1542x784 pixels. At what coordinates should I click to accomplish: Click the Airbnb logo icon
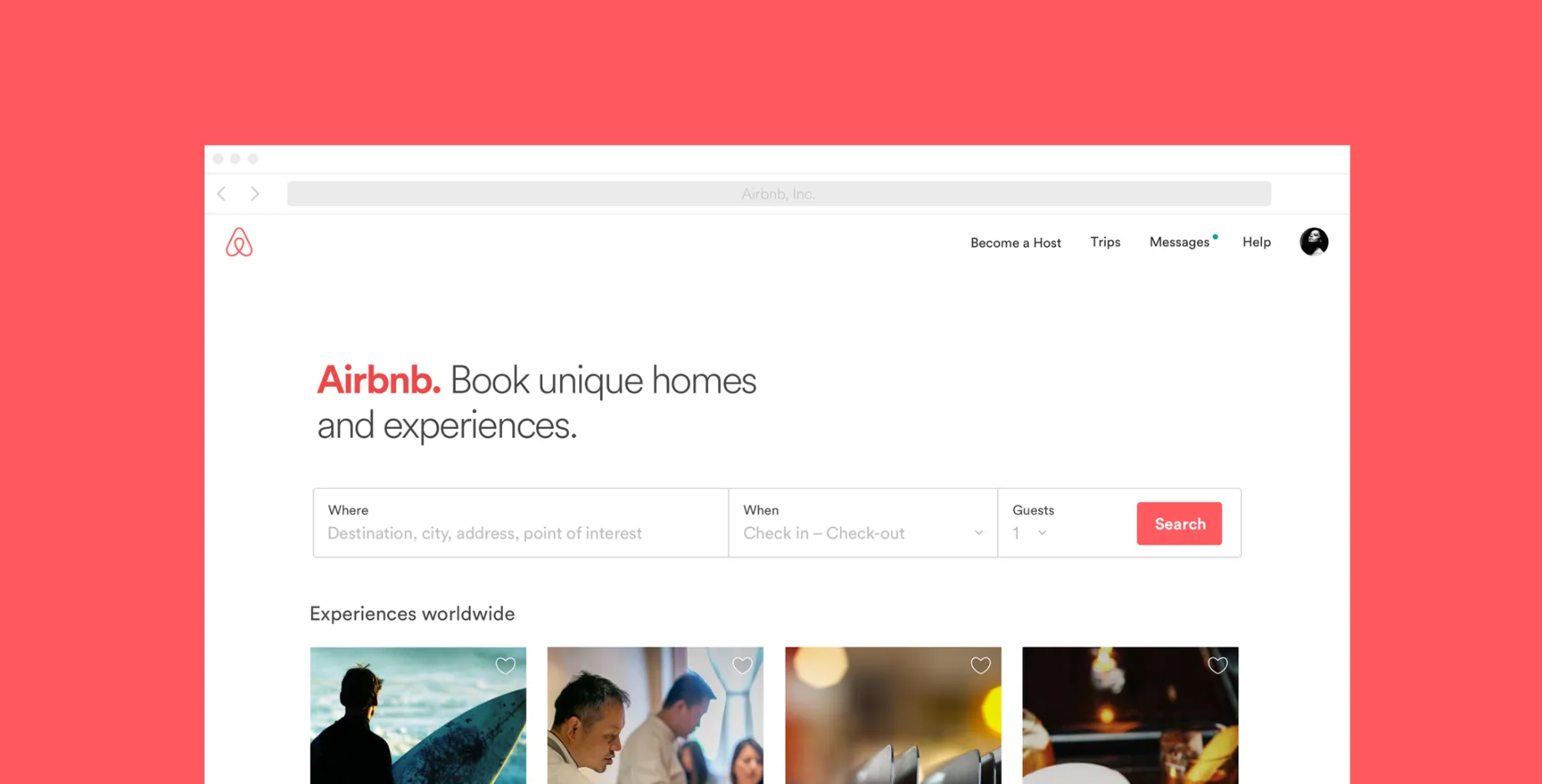pyautogui.click(x=239, y=242)
